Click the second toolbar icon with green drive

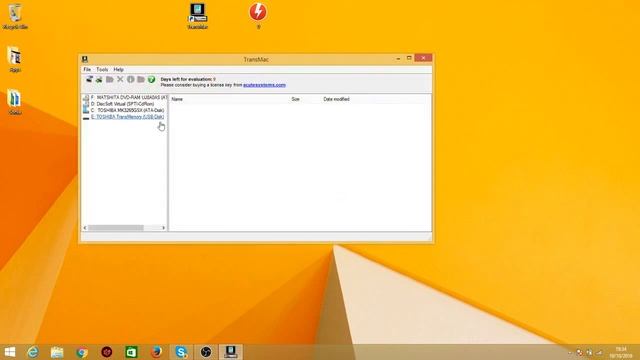tap(99, 79)
